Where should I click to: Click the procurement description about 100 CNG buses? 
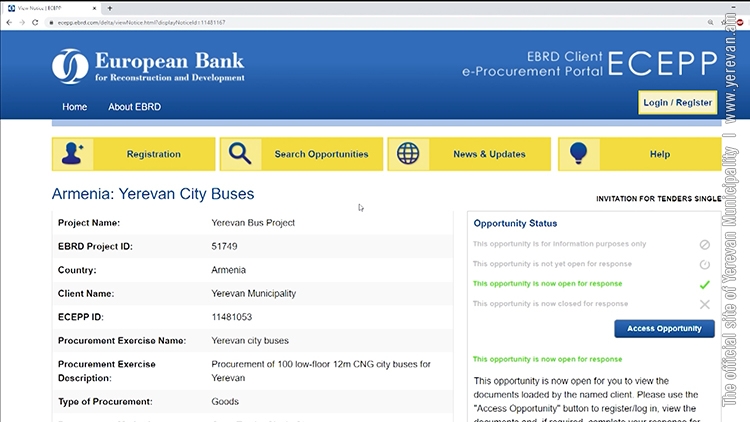click(321, 371)
